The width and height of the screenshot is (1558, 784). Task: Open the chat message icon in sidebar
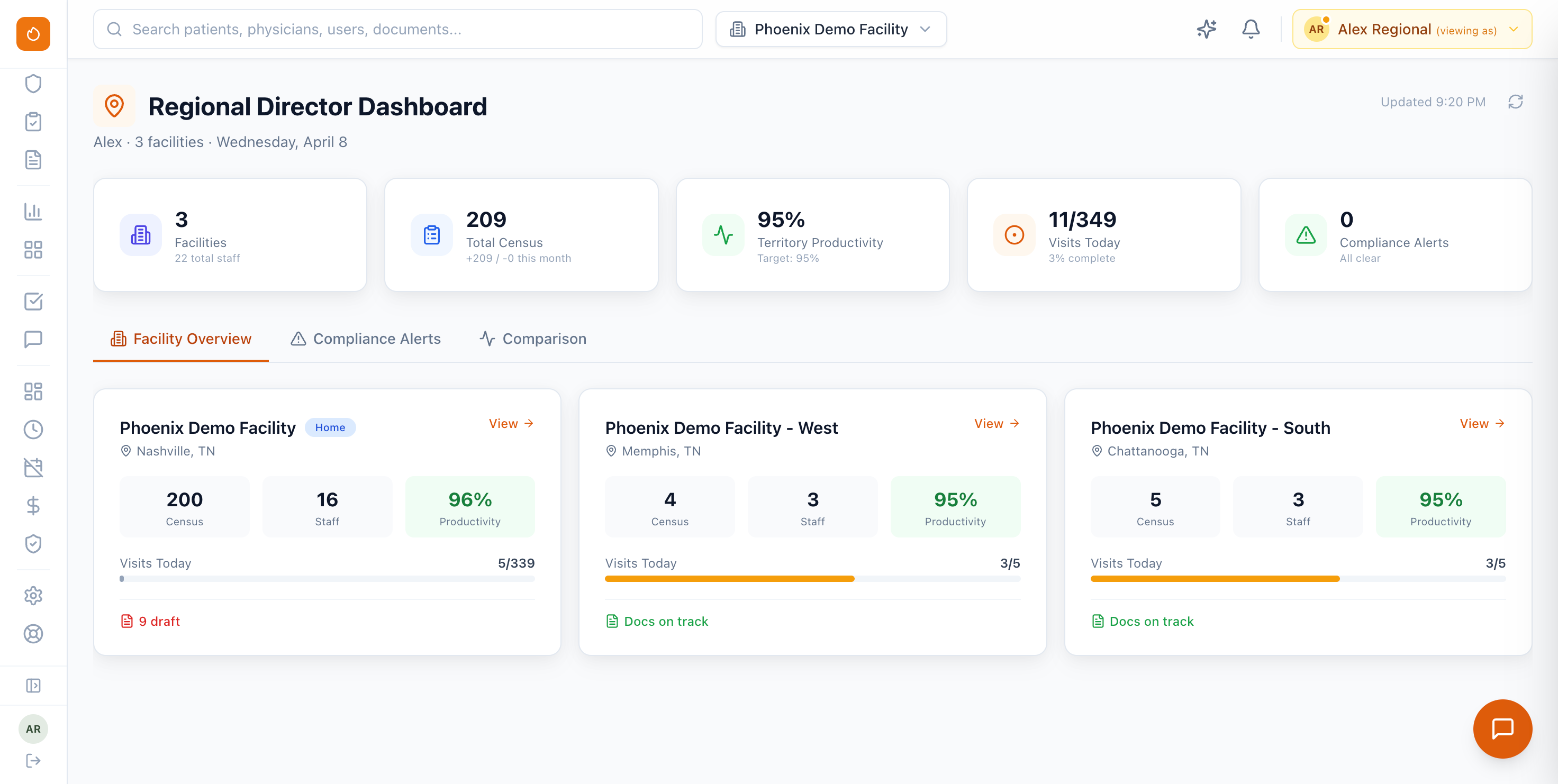(33, 339)
